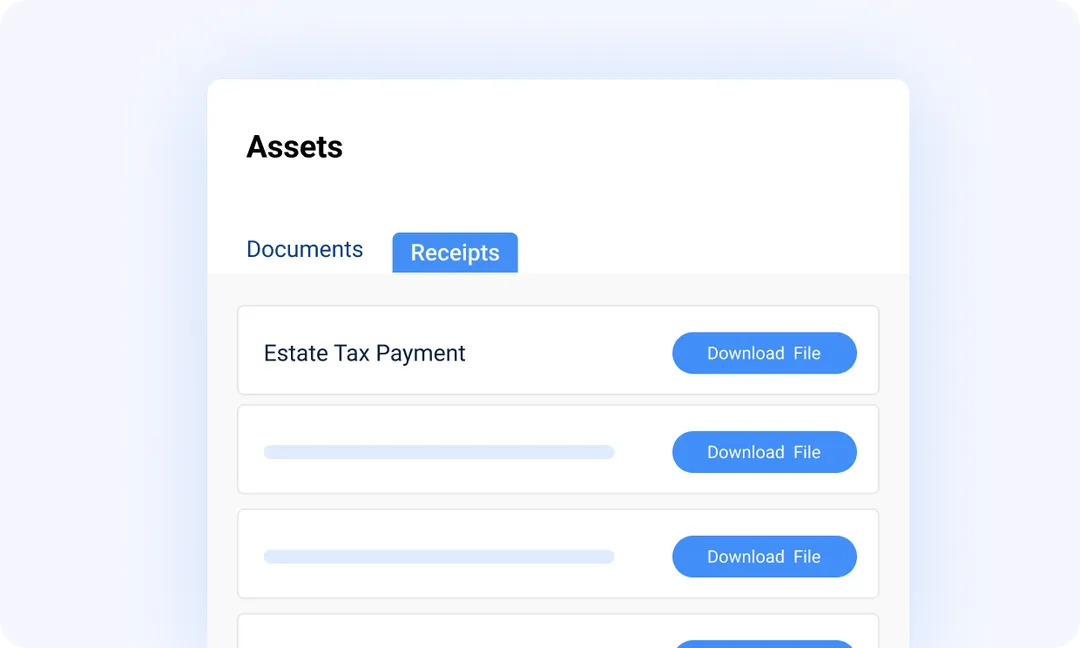Click the Estate Tax Payment title text
Viewport: 1080px width, 648px height.
(x=364, y=353)
